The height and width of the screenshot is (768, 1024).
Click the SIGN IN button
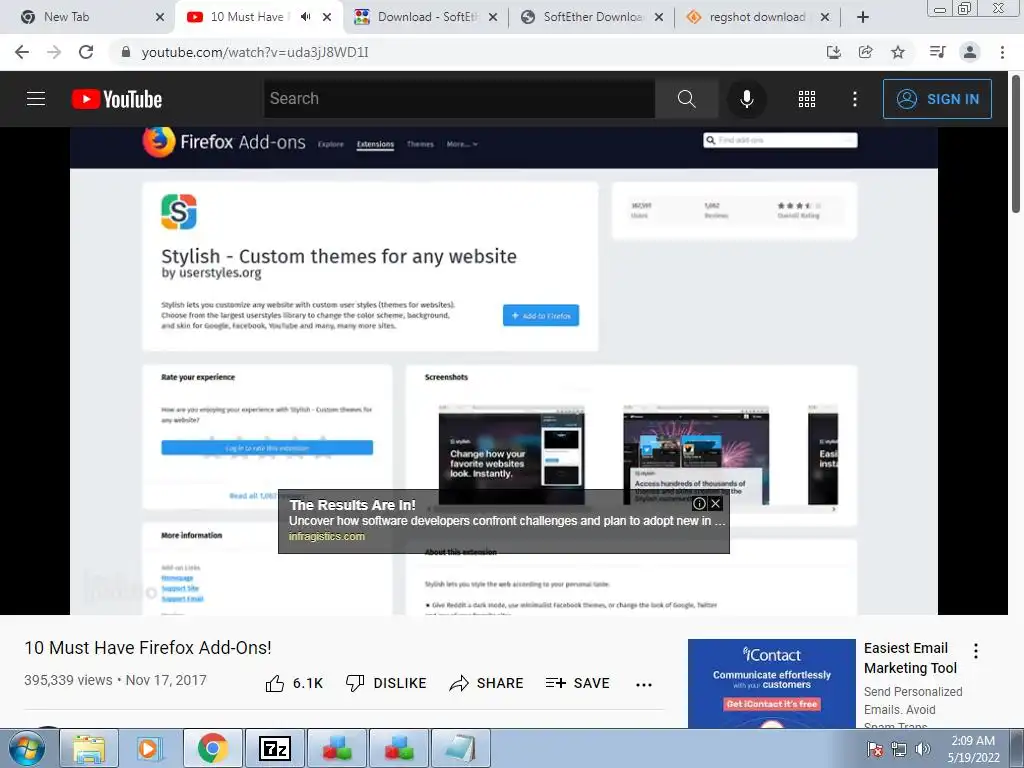tap(937, 99)
